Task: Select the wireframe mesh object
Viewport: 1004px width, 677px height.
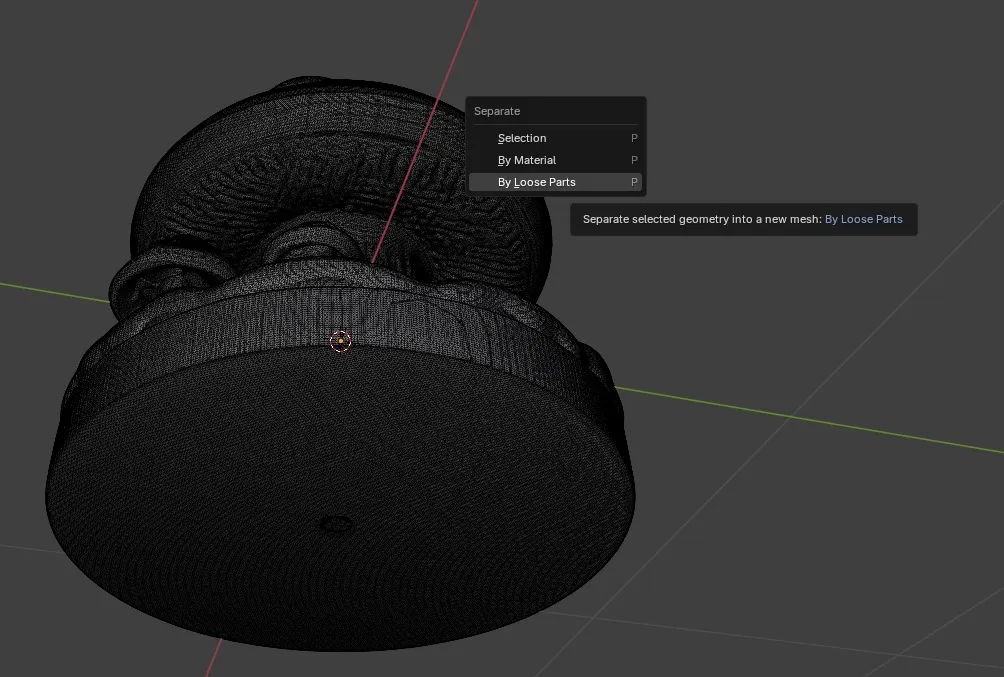Action: [300, 450]
